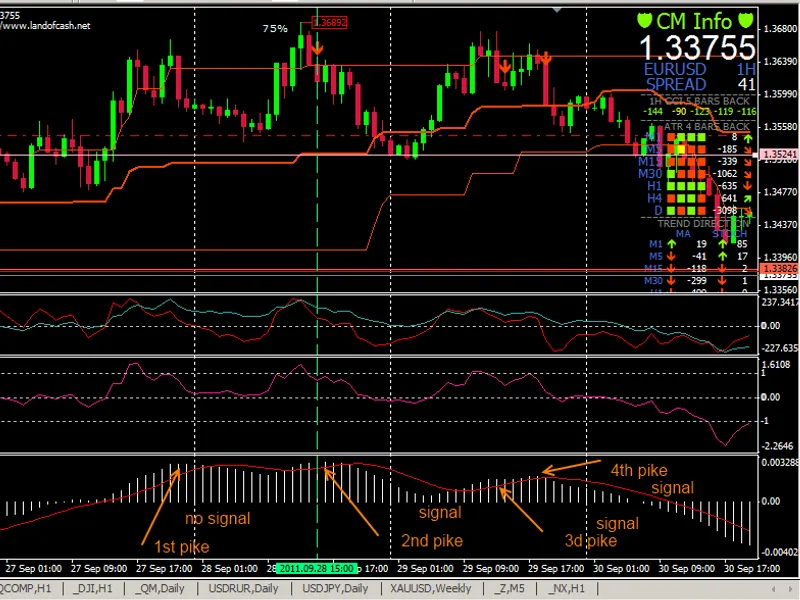The width and height of the screenshot is (800, 600).
Task: Click the right green shield CM Info icon
Action: pos(746,21)
